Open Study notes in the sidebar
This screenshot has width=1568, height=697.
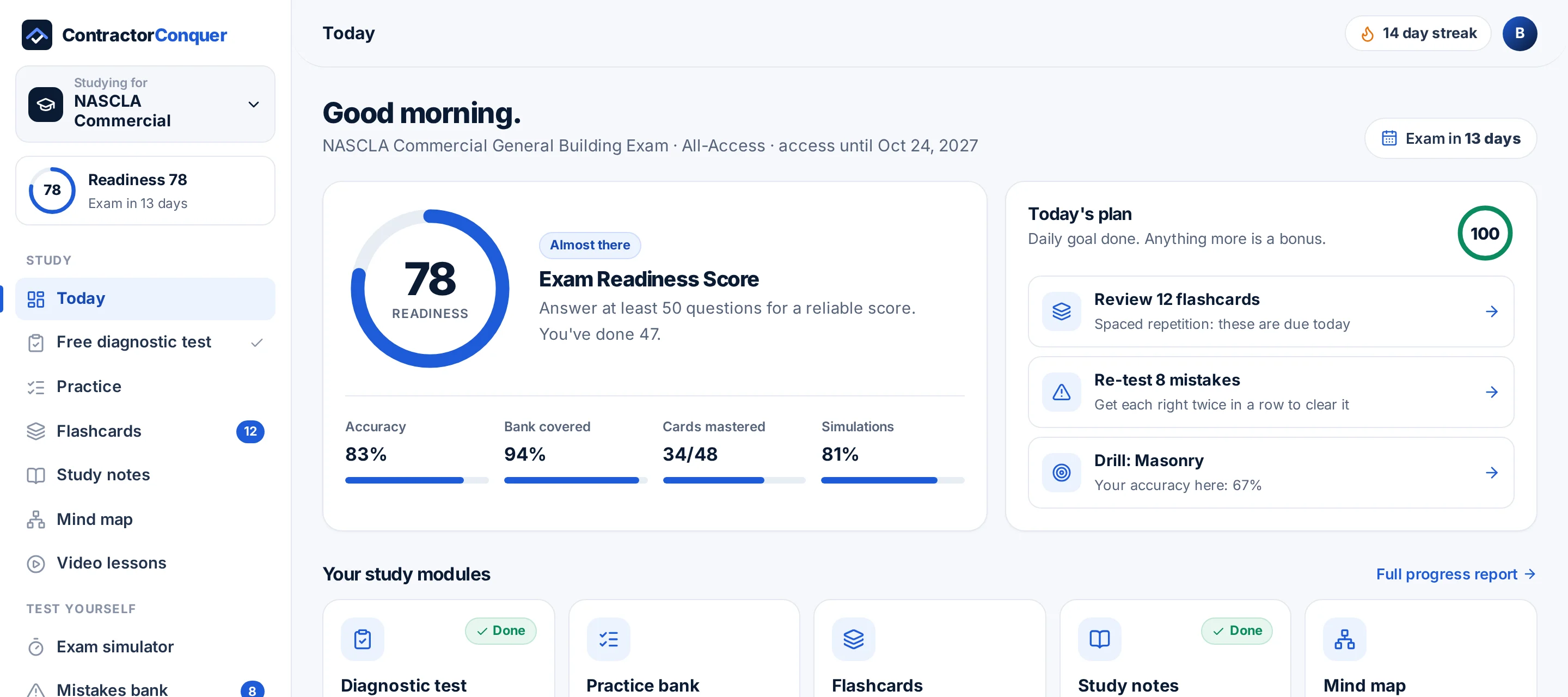pos(145,475)
